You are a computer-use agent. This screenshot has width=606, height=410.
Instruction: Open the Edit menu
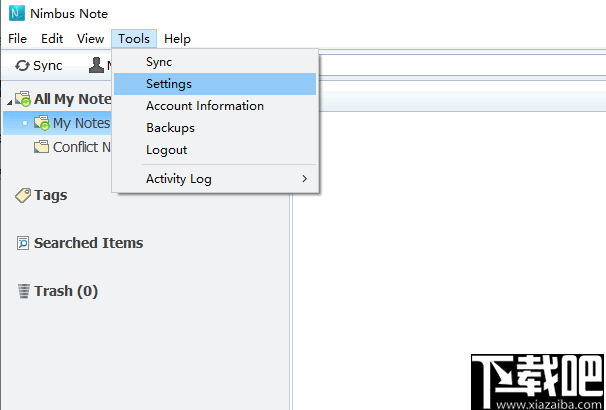[x=52, y=39]
